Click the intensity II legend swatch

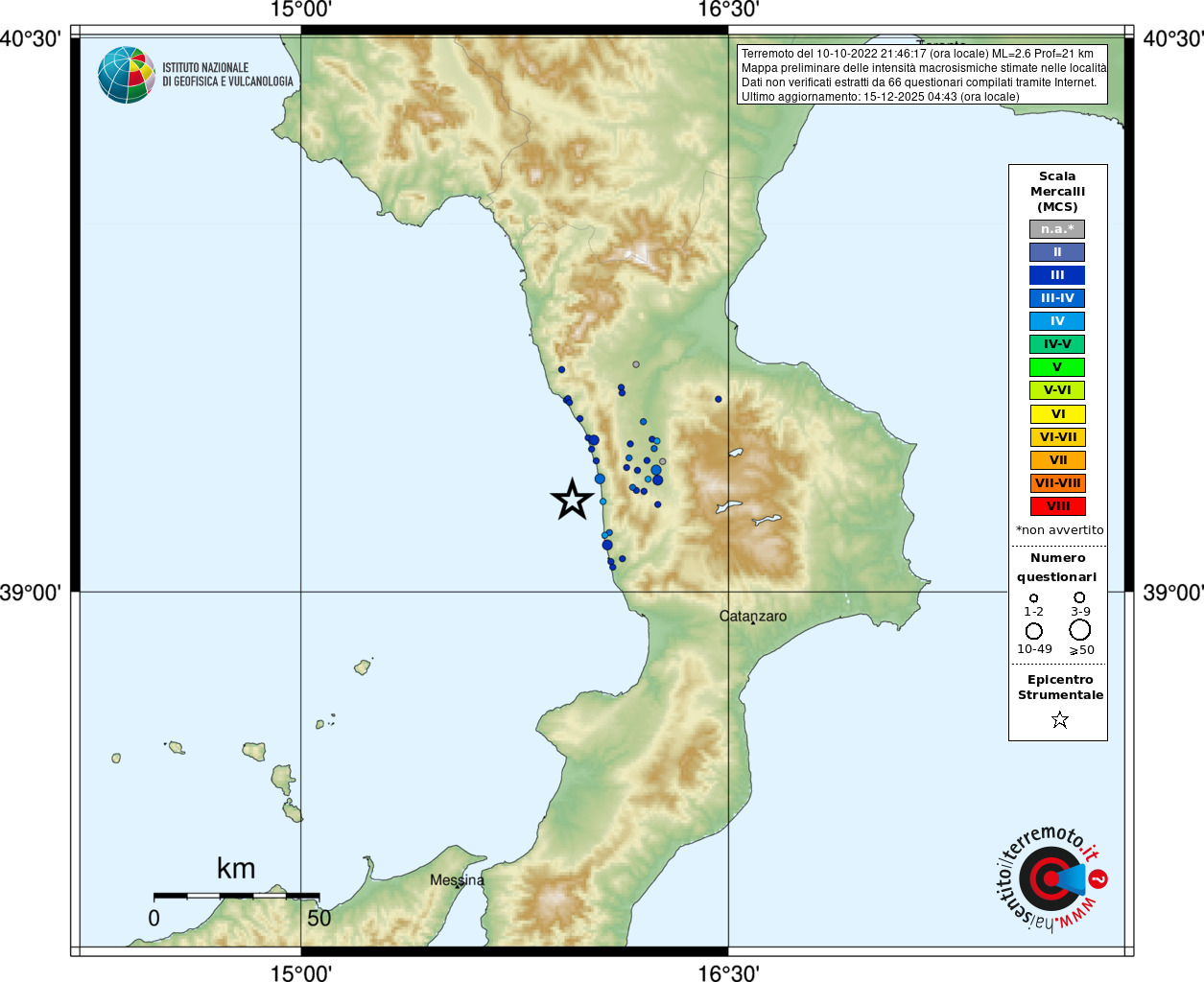click(x=1057, y=252)
